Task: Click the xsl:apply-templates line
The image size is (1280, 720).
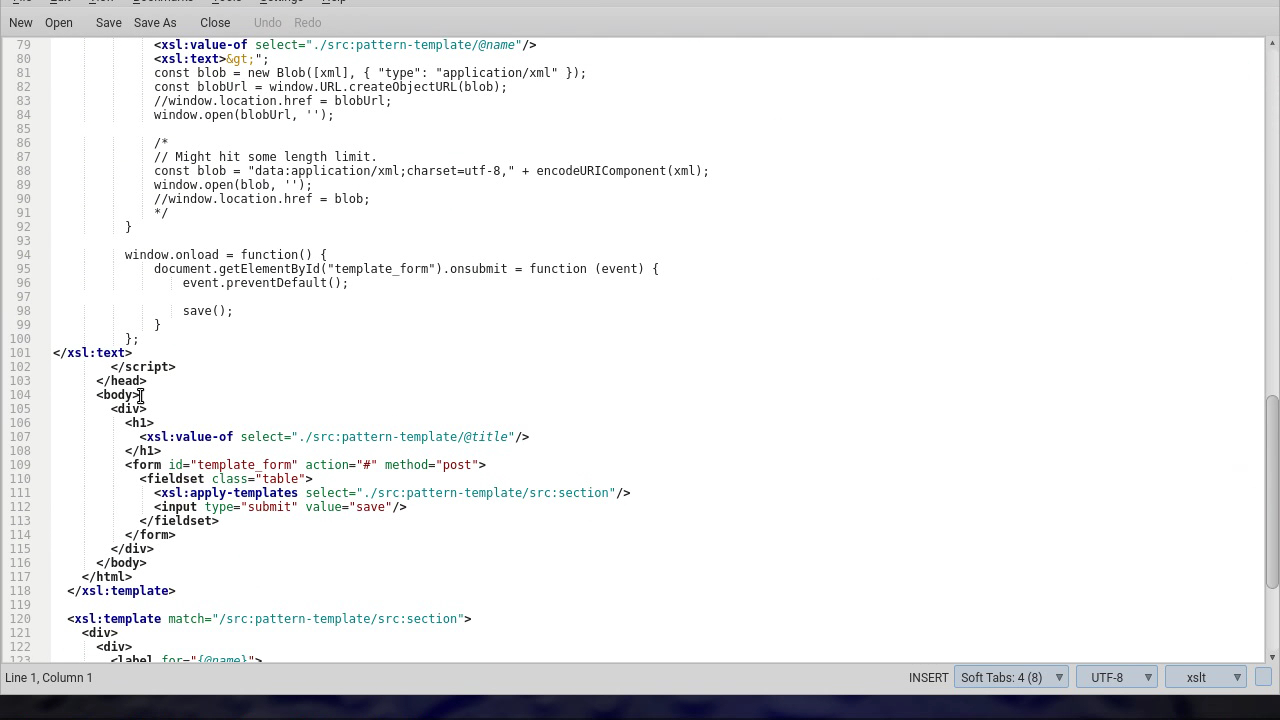Action: 392,493
